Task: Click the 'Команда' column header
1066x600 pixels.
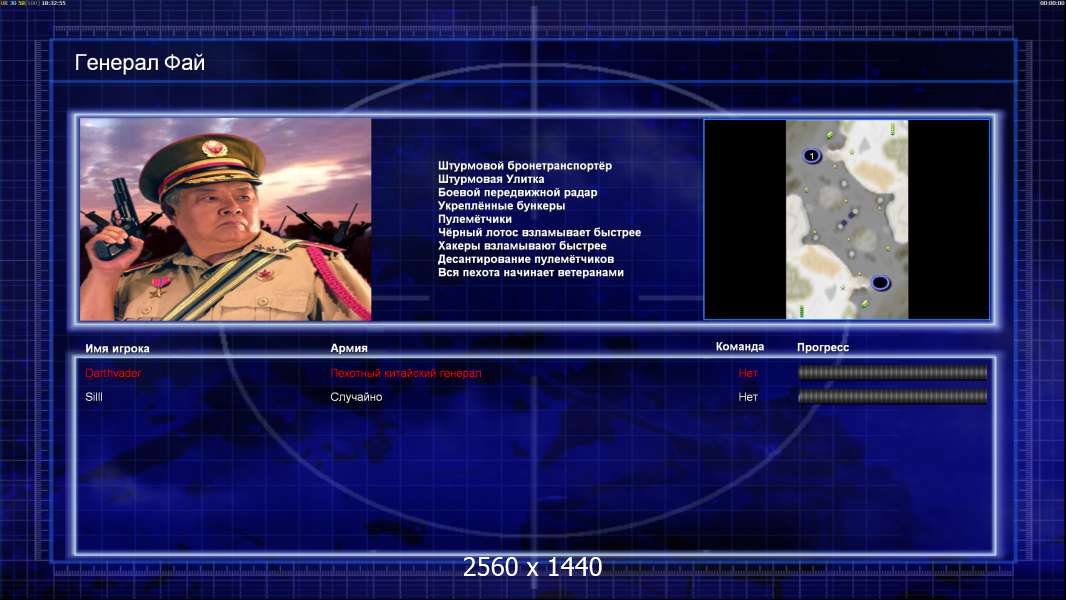Action: click(740, 347)
